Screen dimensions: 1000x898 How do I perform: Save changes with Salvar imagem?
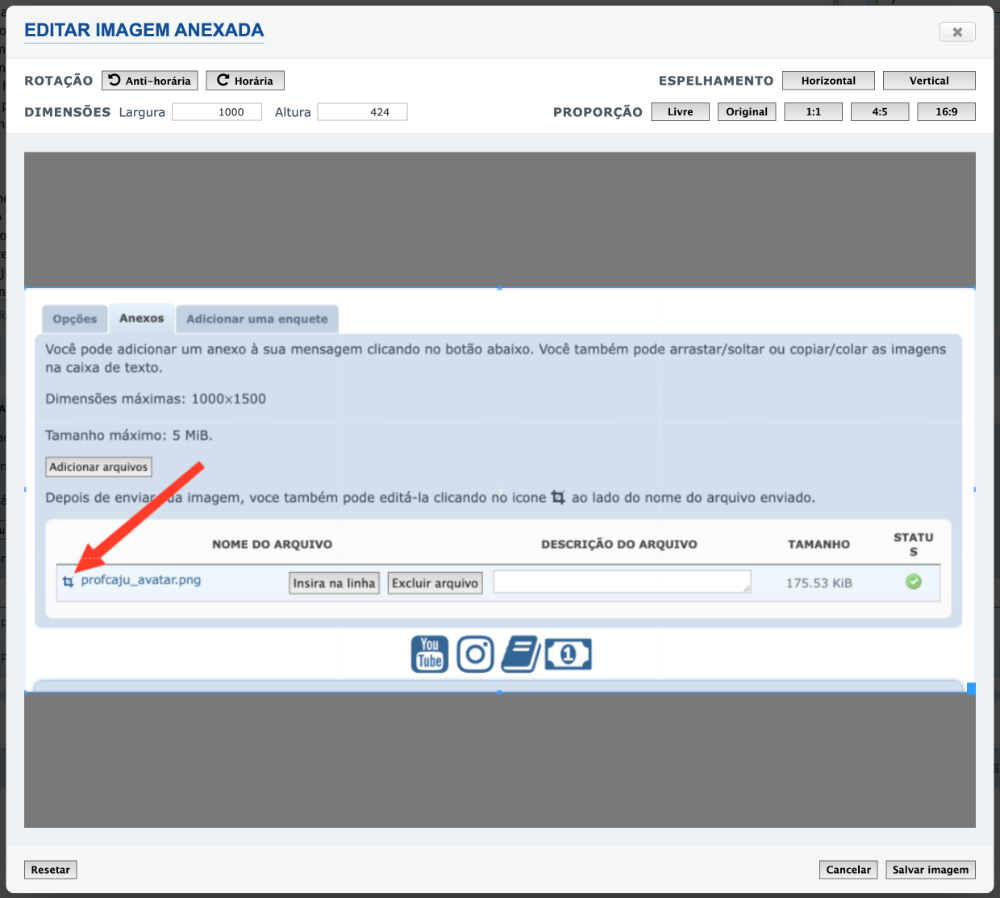tap(930, 870)
